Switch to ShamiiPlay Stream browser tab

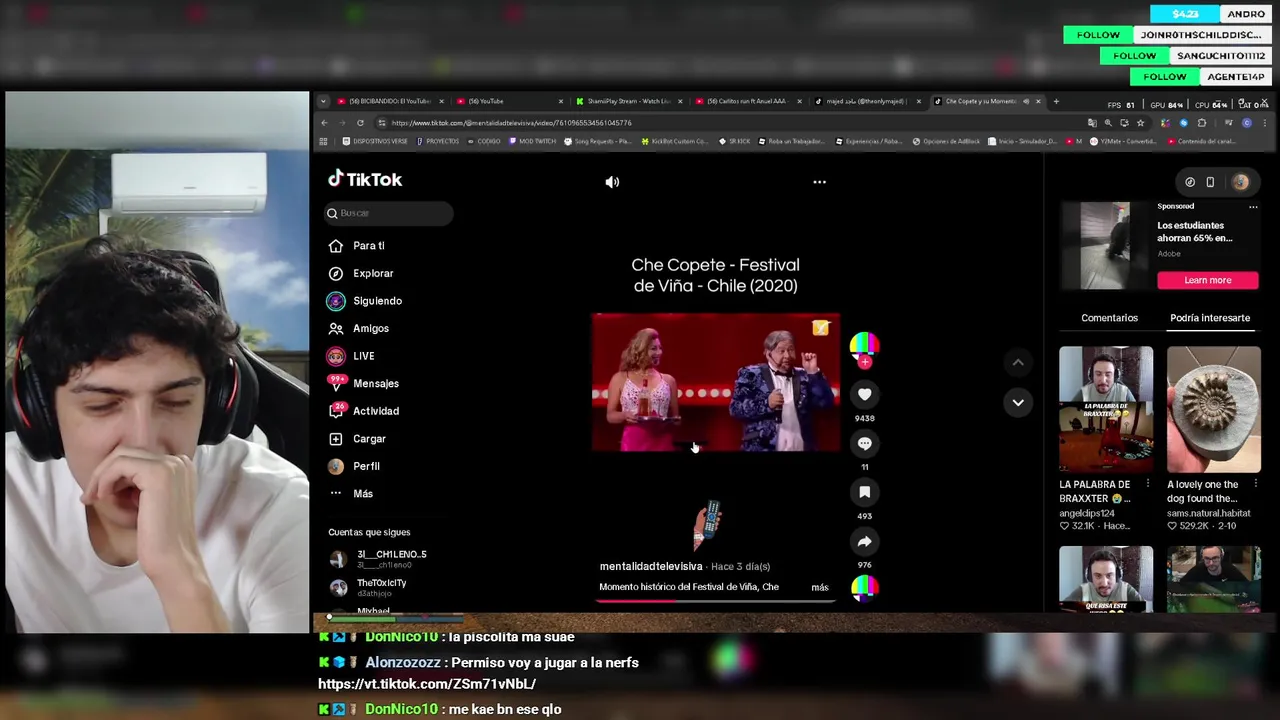point(629,101)
